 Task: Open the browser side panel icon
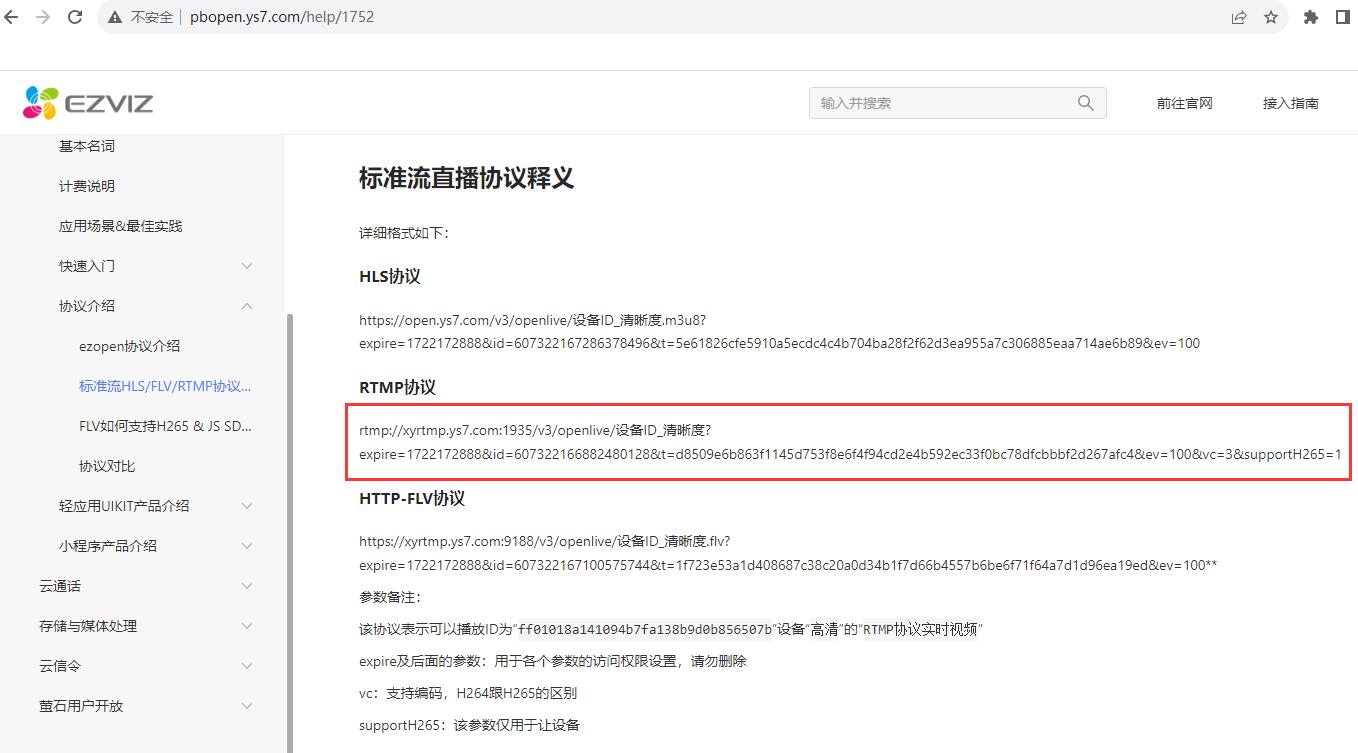tap(1343, 17)
